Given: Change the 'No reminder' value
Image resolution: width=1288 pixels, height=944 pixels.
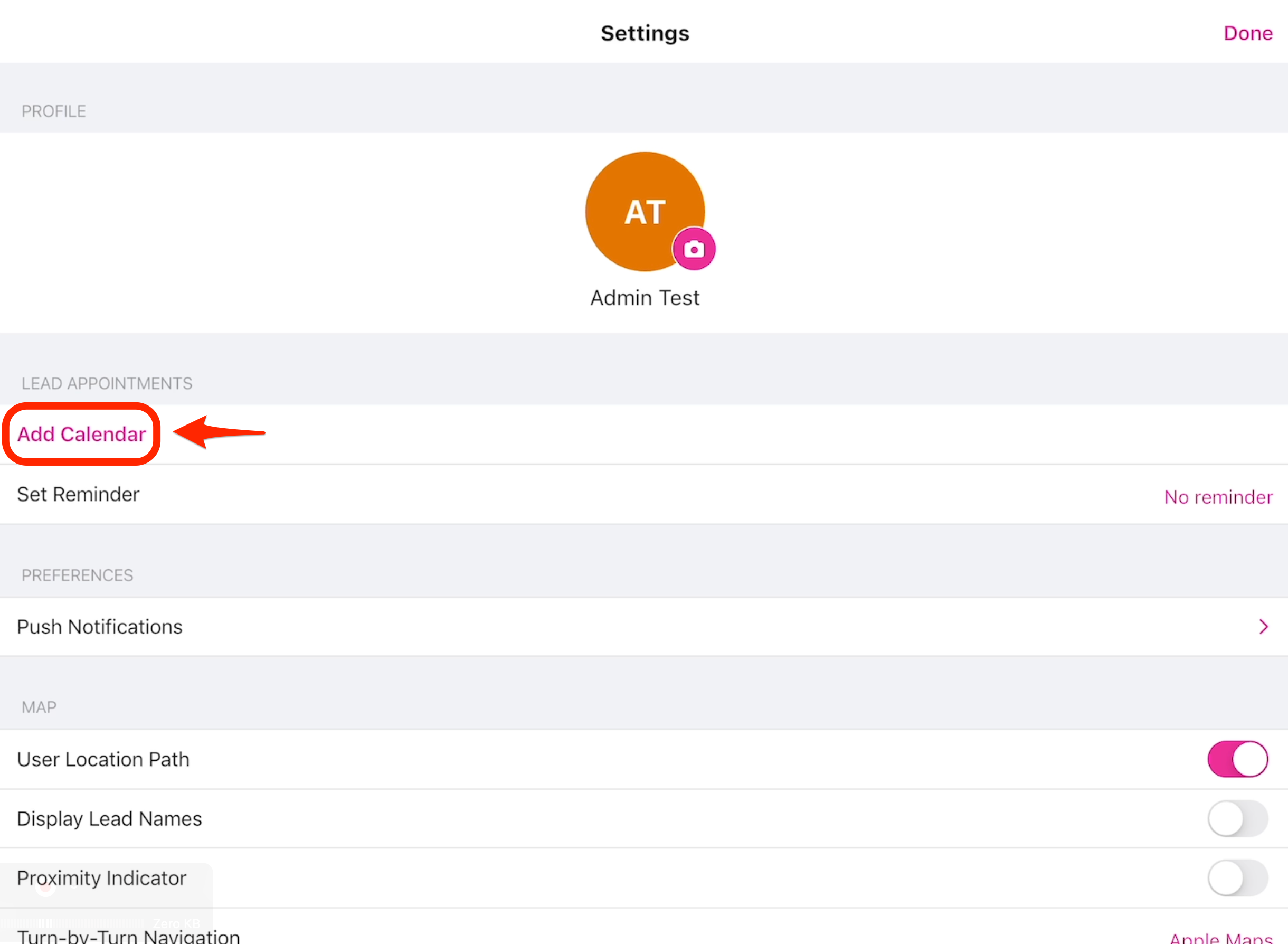Looking at the screenshot, I should click(x=1218, y=497).
